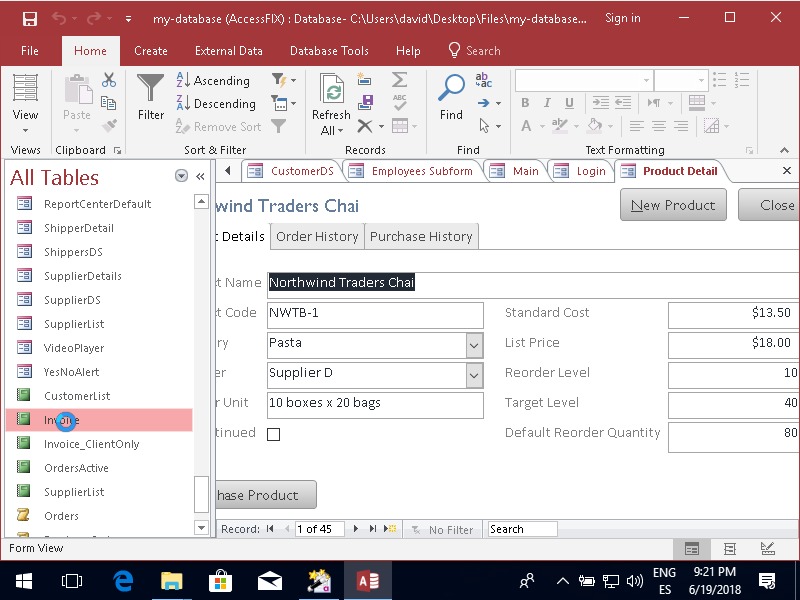Click the Totals sigma icon
Viewport: 800px width, 600px height.
point(399,80)
